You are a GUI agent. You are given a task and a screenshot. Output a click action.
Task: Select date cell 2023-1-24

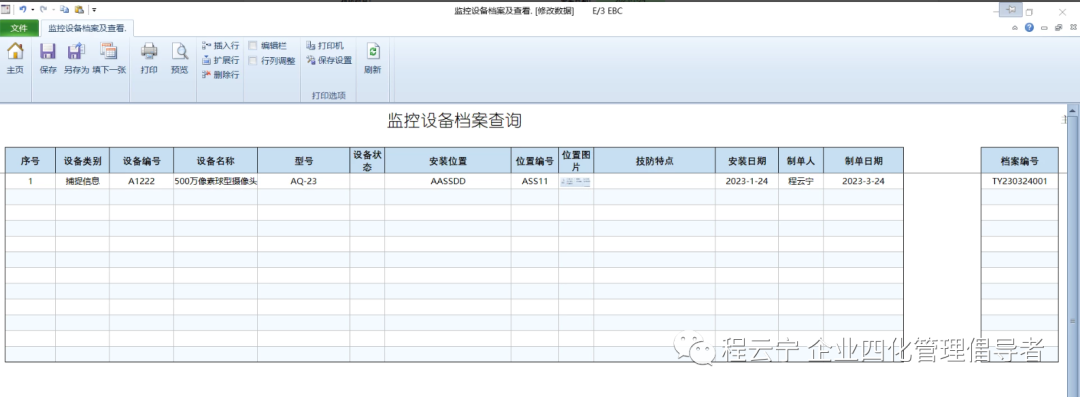coord(747,181)
